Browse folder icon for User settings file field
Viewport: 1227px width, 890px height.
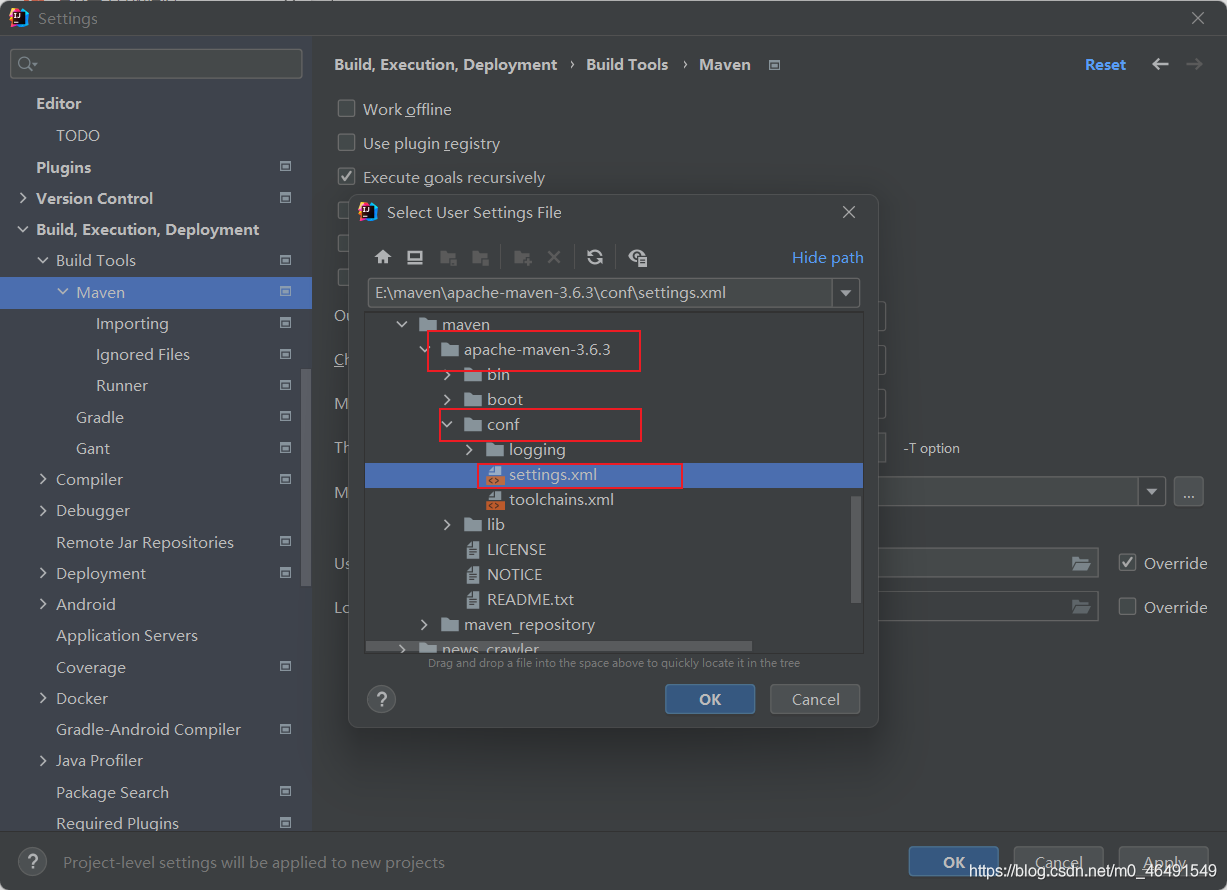tap(1080, 563)
